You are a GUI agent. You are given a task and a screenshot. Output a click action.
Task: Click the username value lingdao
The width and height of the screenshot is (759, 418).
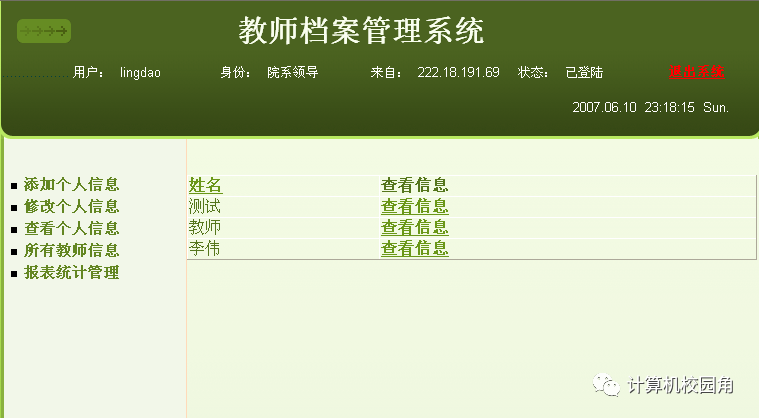[x=140, y=73]
